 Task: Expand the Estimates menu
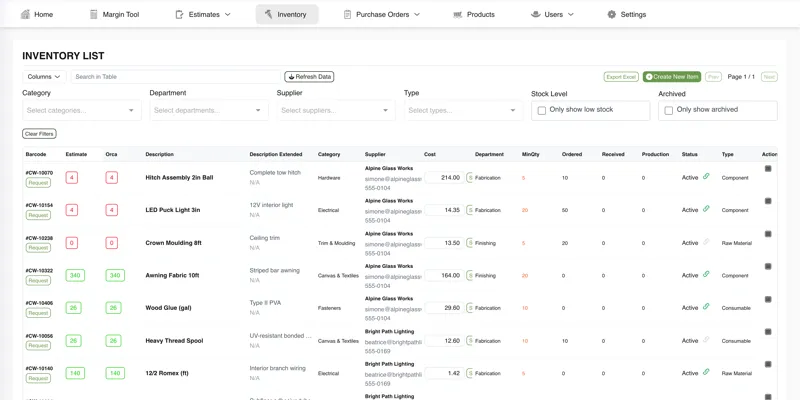pyautogui.click(x=203, y=14)
